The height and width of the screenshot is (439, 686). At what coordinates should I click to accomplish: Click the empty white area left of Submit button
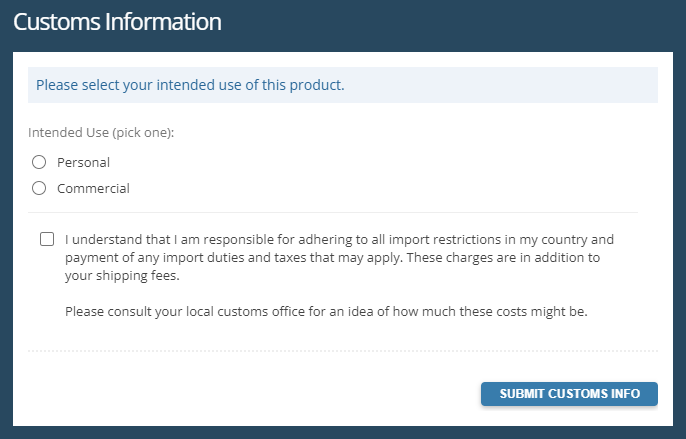pos(250,393)
